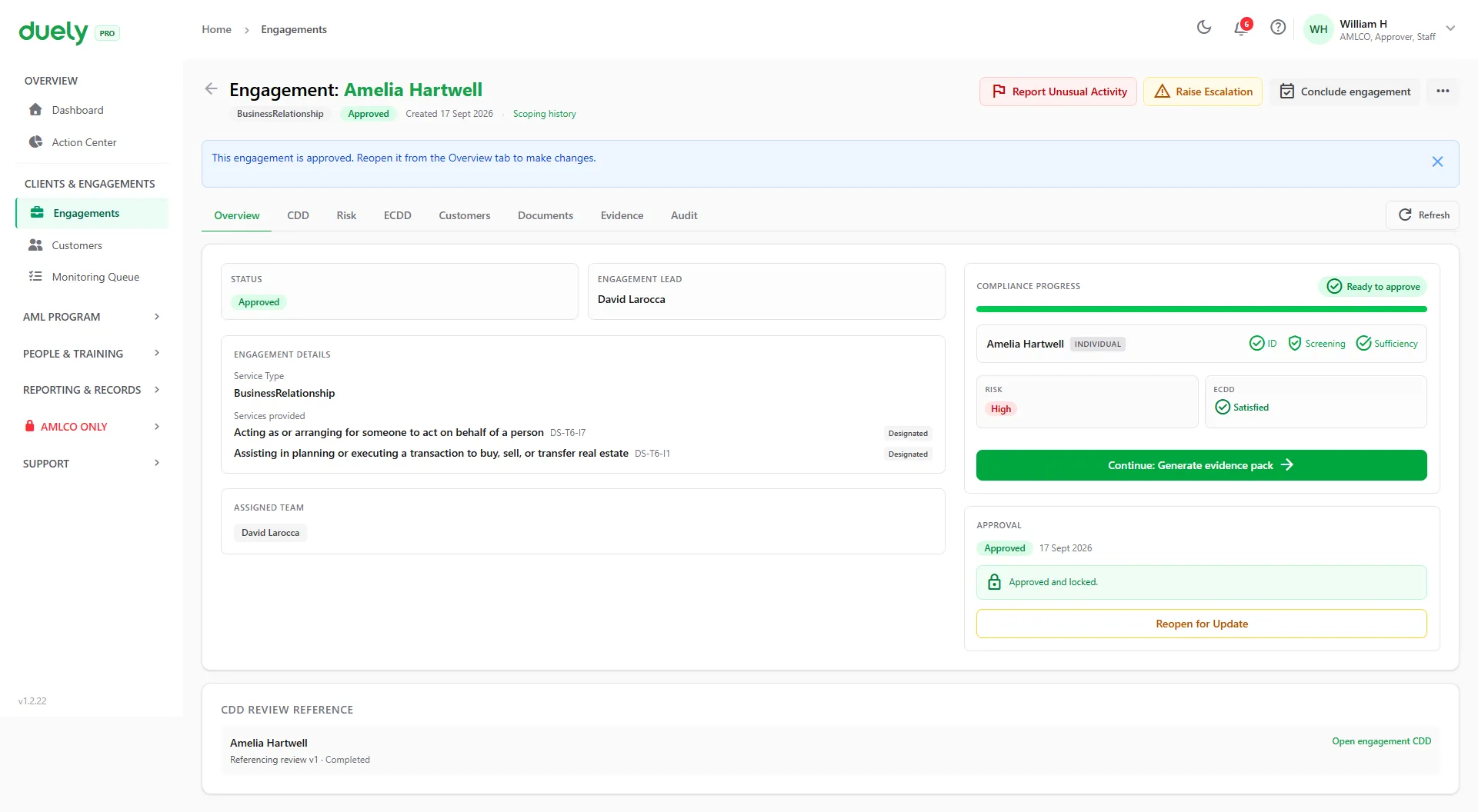Click the Report Unusual Activity button

[x=1058, y=92]
